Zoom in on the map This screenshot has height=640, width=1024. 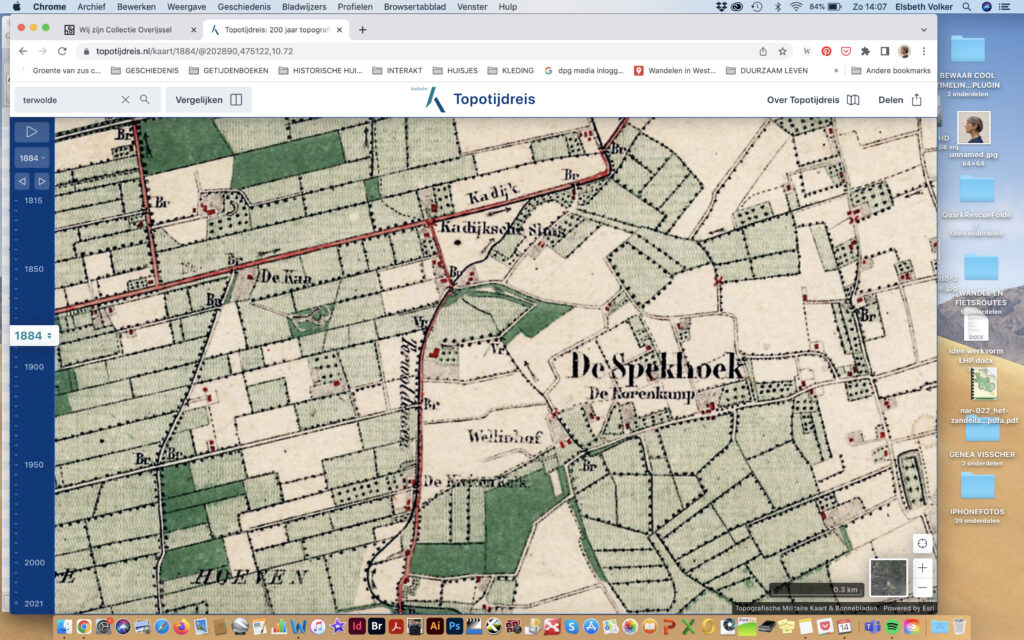(922, 567)
